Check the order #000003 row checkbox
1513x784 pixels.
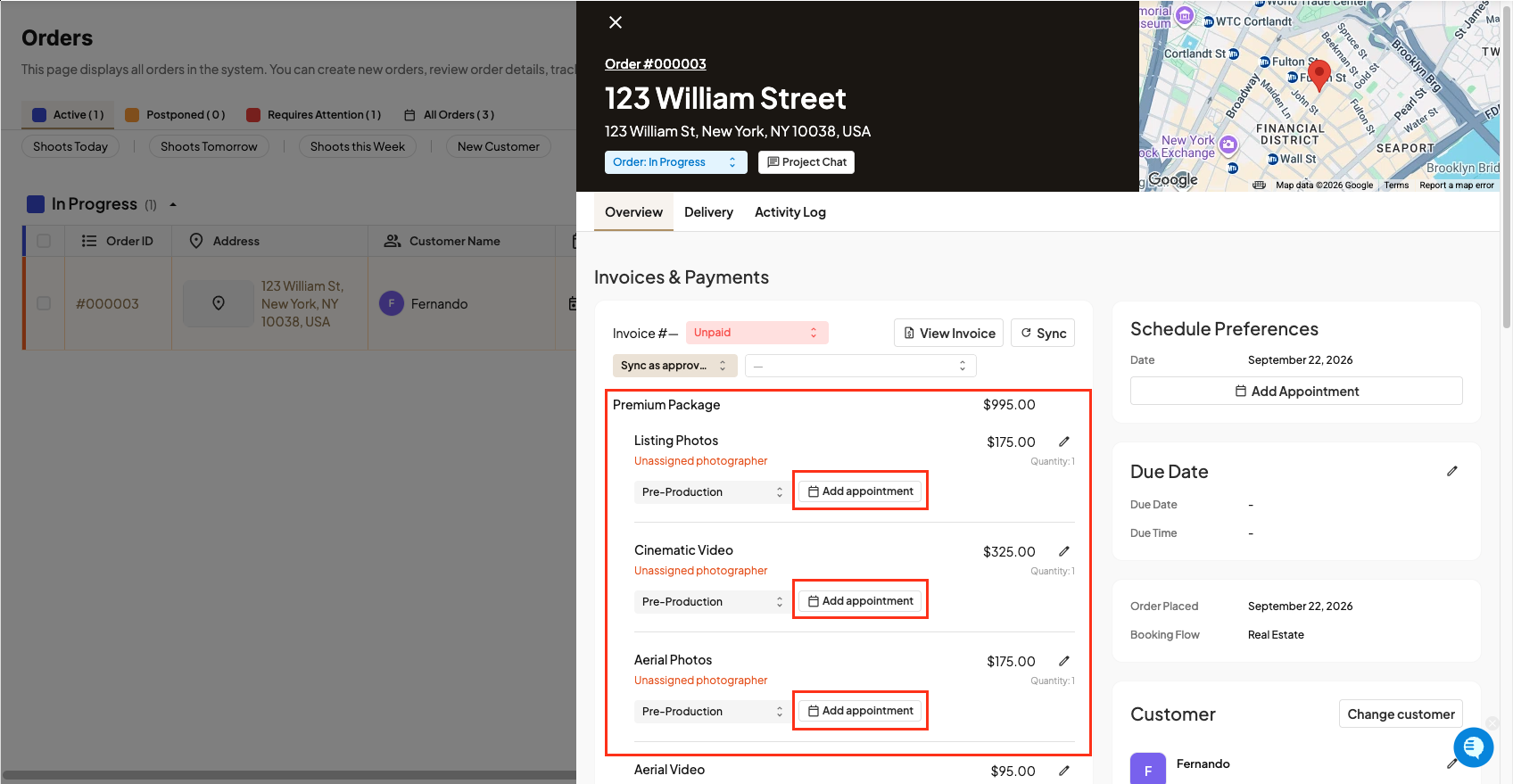coord(44,303)
